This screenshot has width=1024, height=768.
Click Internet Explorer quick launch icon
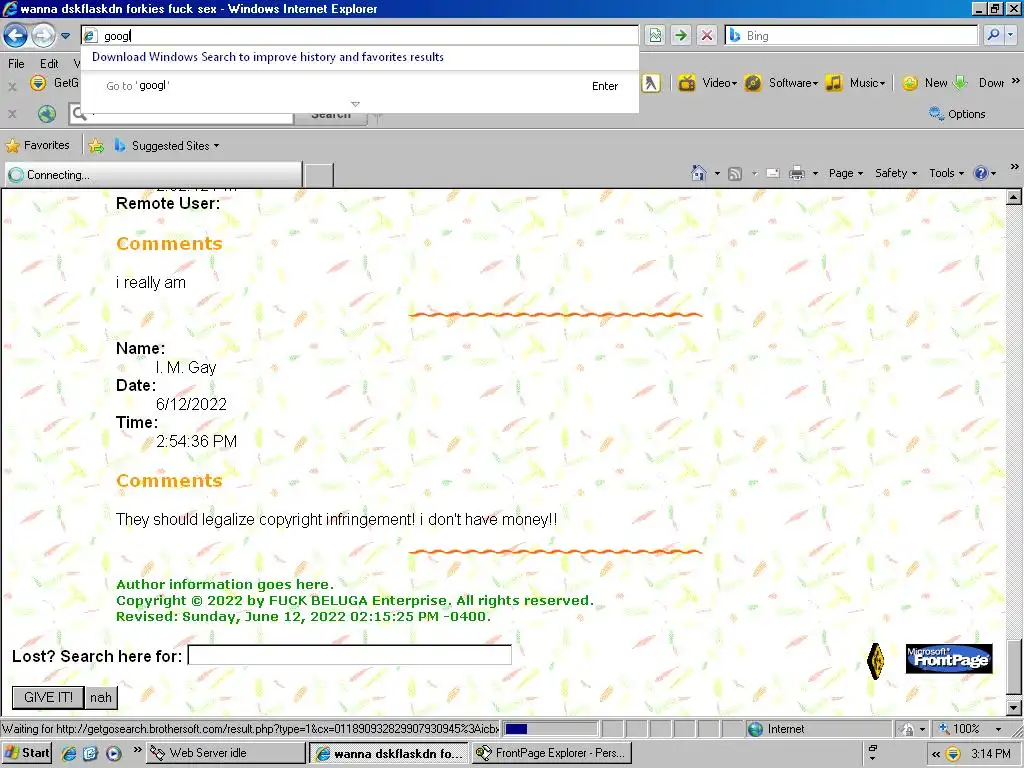click(x=69, y=753)
